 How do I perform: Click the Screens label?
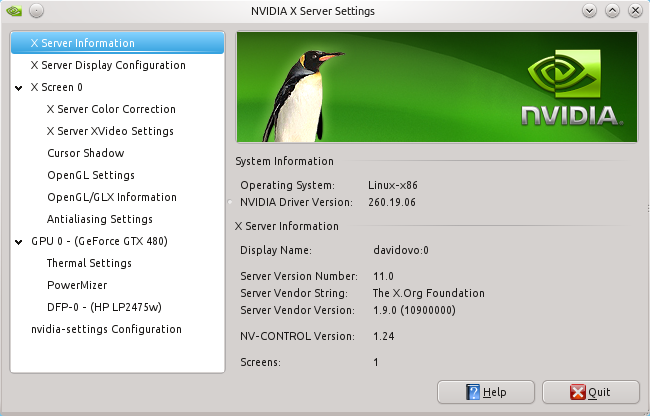260,362
